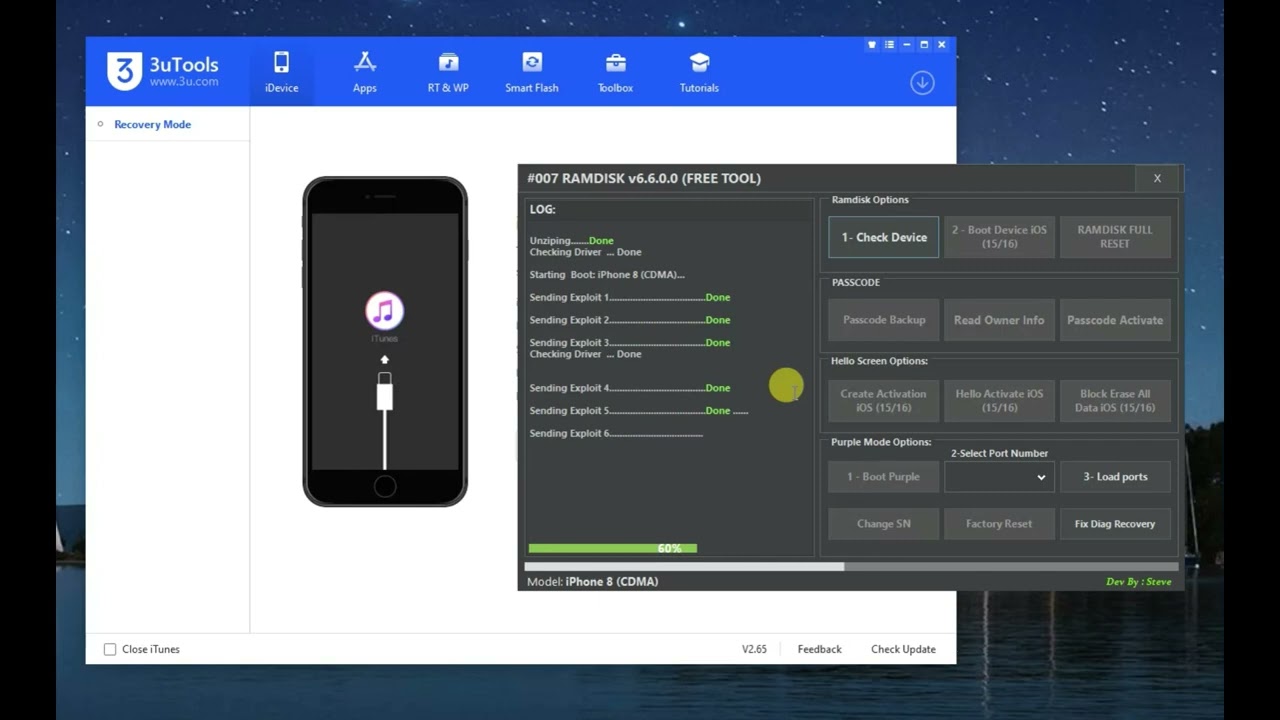Click the iTunes icon on phone screen
Screen dimensions: 1280x720
coord(384,311)
